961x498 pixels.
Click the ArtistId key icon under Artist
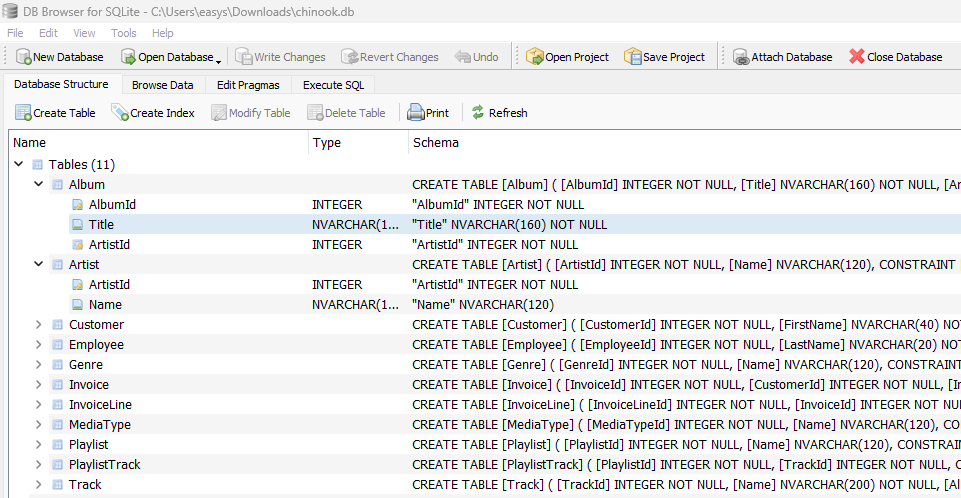[77, 285]
